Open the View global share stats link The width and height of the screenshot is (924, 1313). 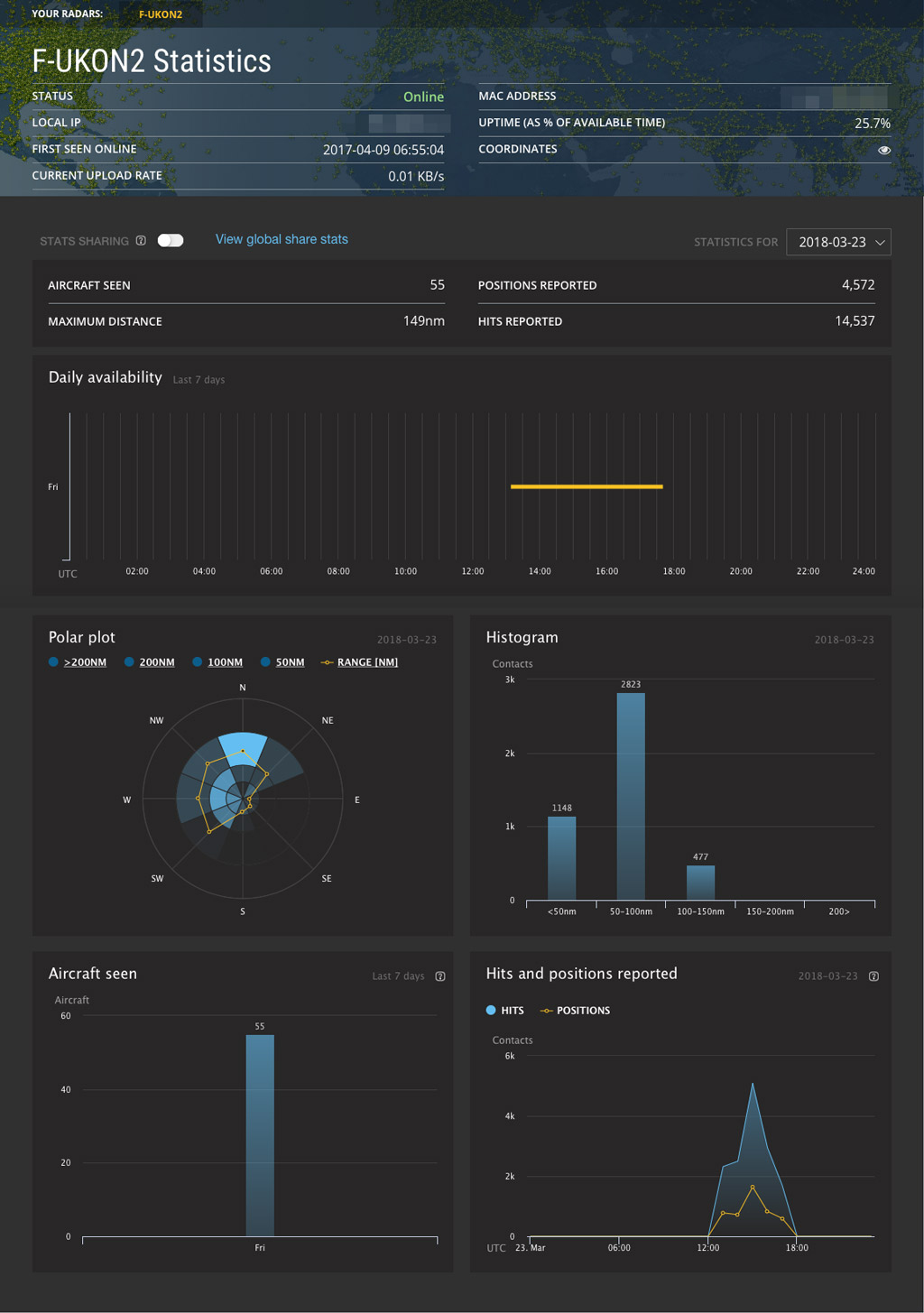282,239
